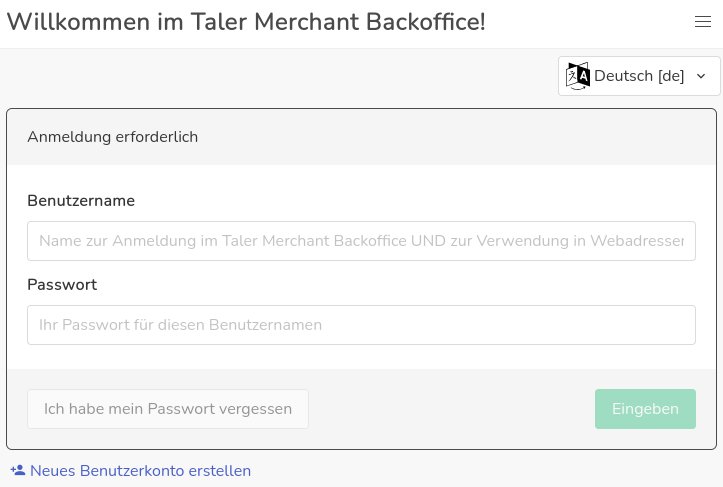Click blank page area right of account link
The width and height of the screenshot is (723, 487).
480,471
